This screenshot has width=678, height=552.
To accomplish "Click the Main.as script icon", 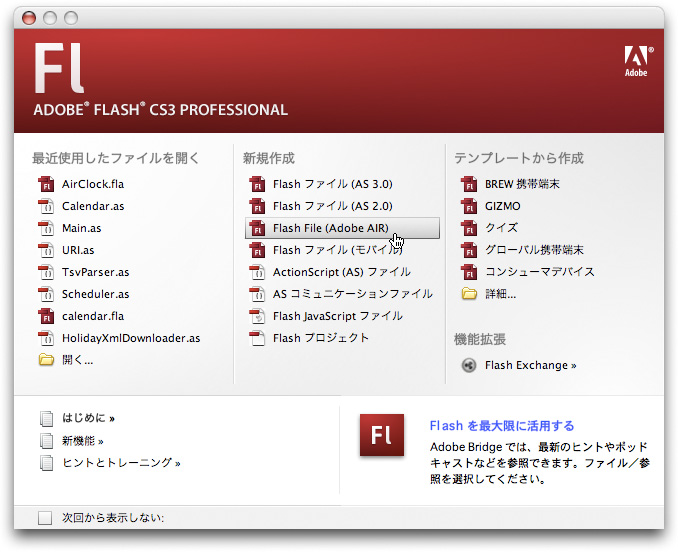I will pos(46,228).
